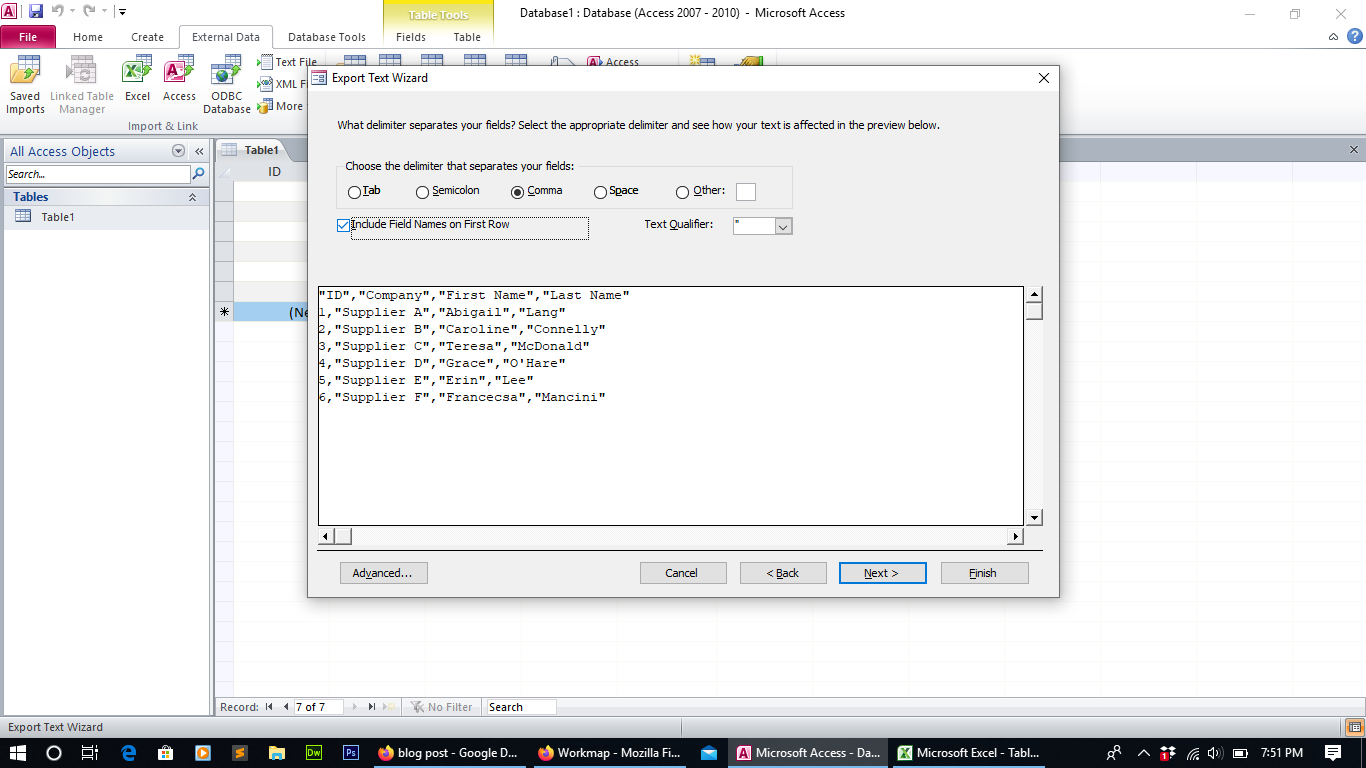Click the Navigation Pane search box
1366x768 pixels.
click(x=98, y=174)
